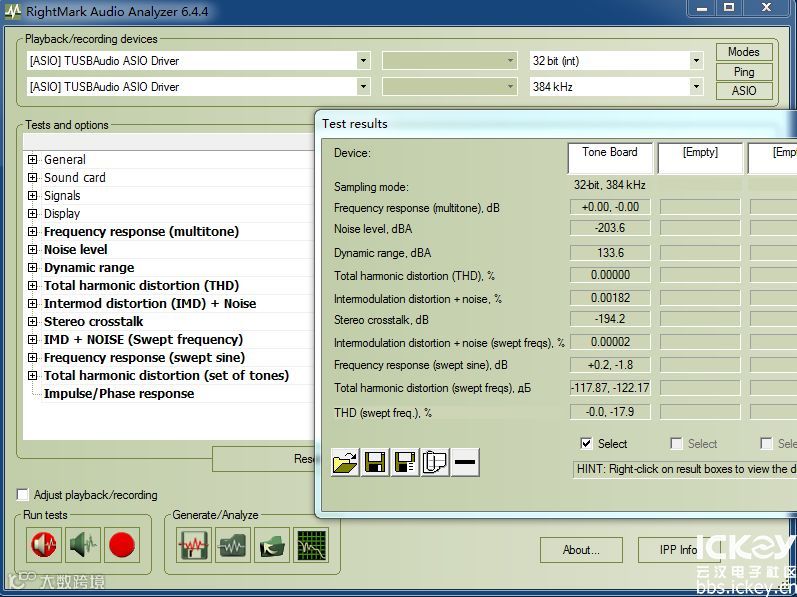797x597 pixels.
Task: Select the first [Empty] device slot
Action: (x=700, y=158)
